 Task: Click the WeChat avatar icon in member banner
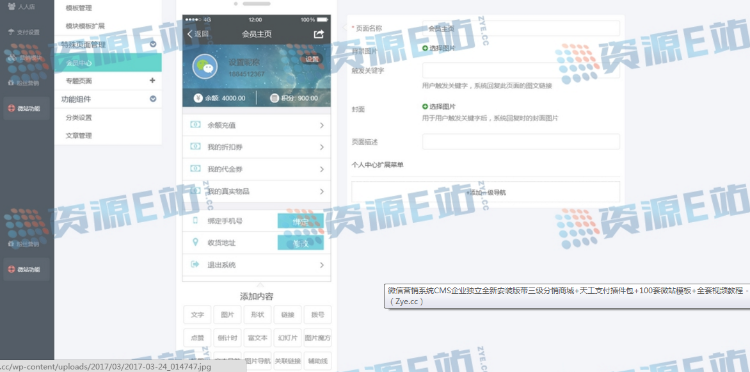click(x=205, y=66)
